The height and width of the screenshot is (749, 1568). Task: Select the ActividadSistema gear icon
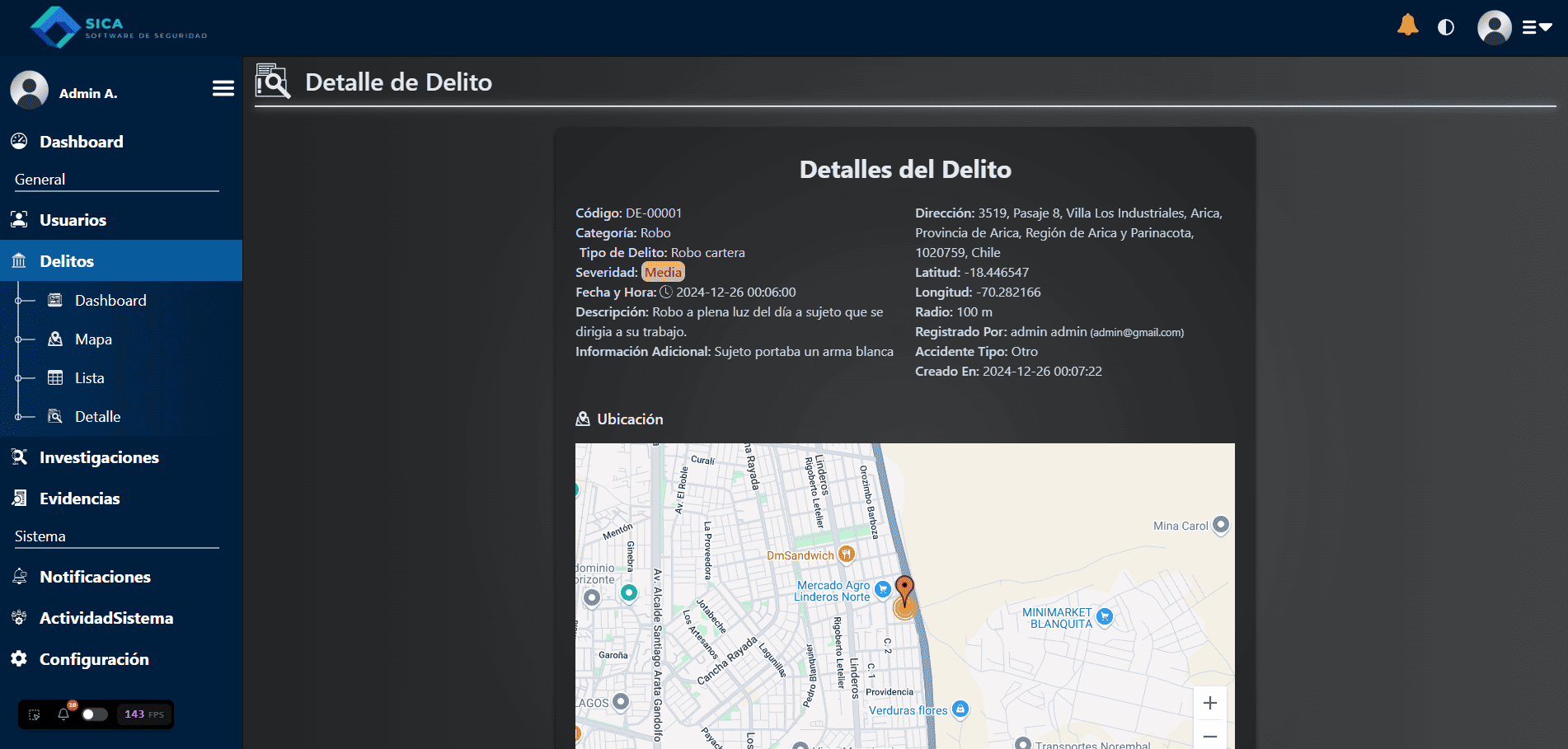pos(18,618)
